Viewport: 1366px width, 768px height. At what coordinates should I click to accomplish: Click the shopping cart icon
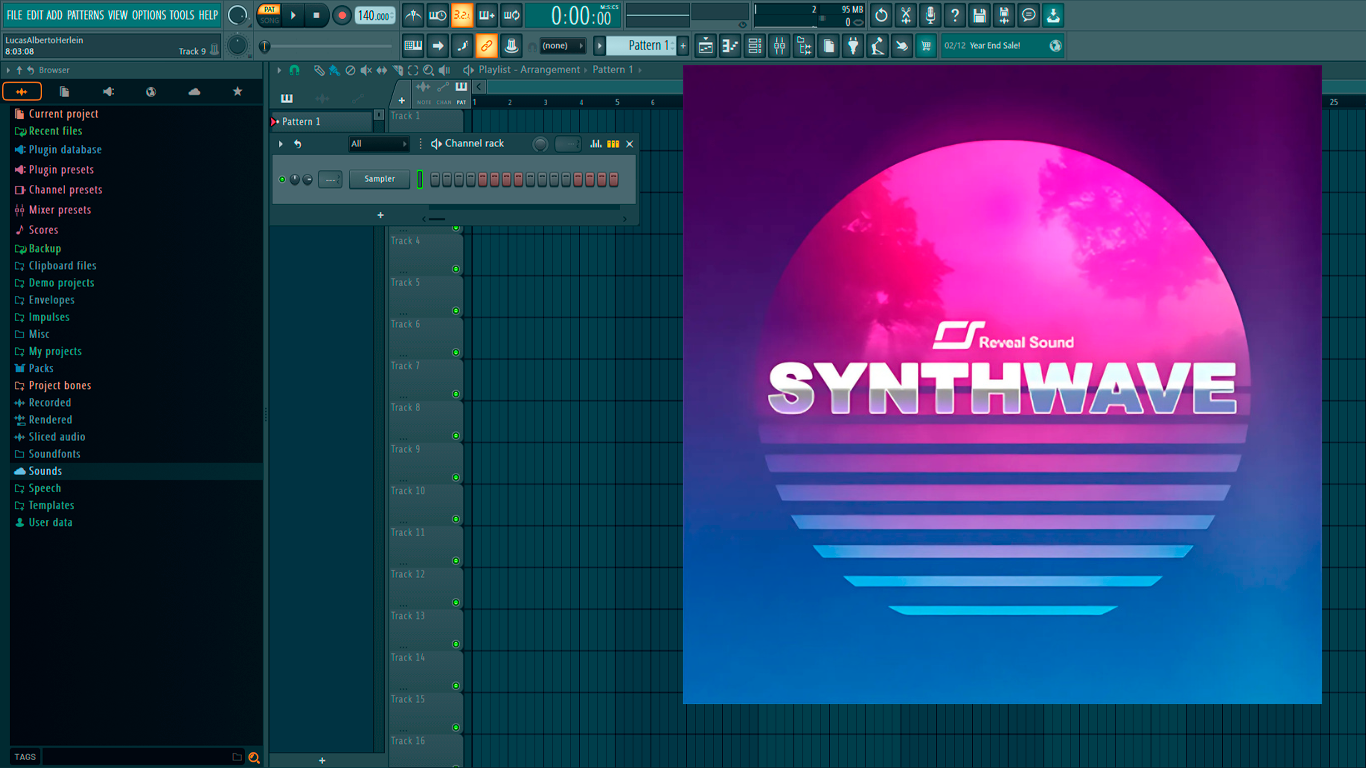(926, 46)
